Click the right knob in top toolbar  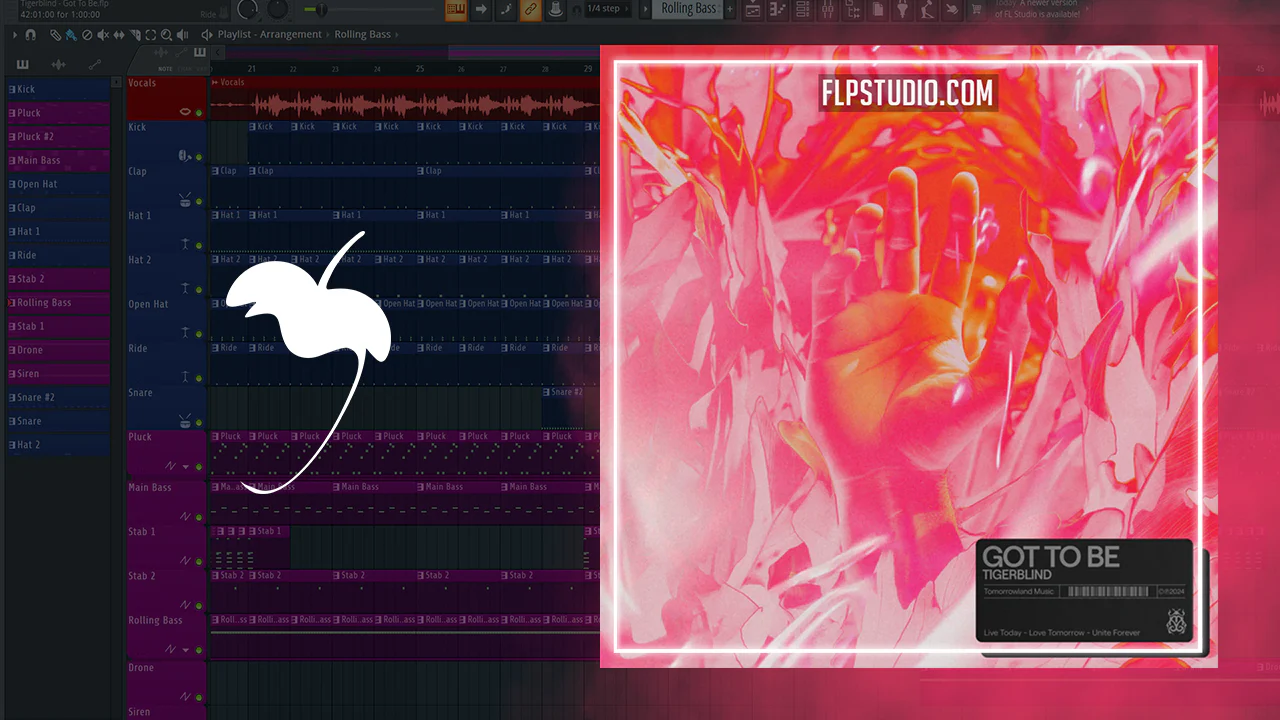click(277, 9)
